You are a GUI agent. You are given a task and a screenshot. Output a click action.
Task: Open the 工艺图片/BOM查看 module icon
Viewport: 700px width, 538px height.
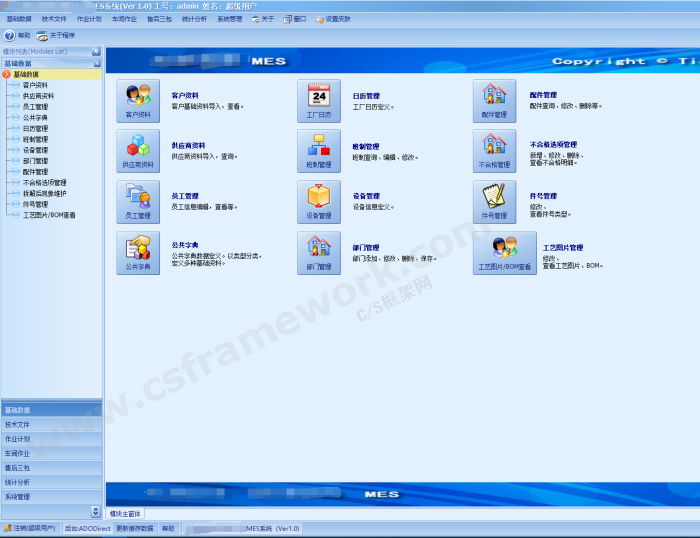[x=504, y=254]
